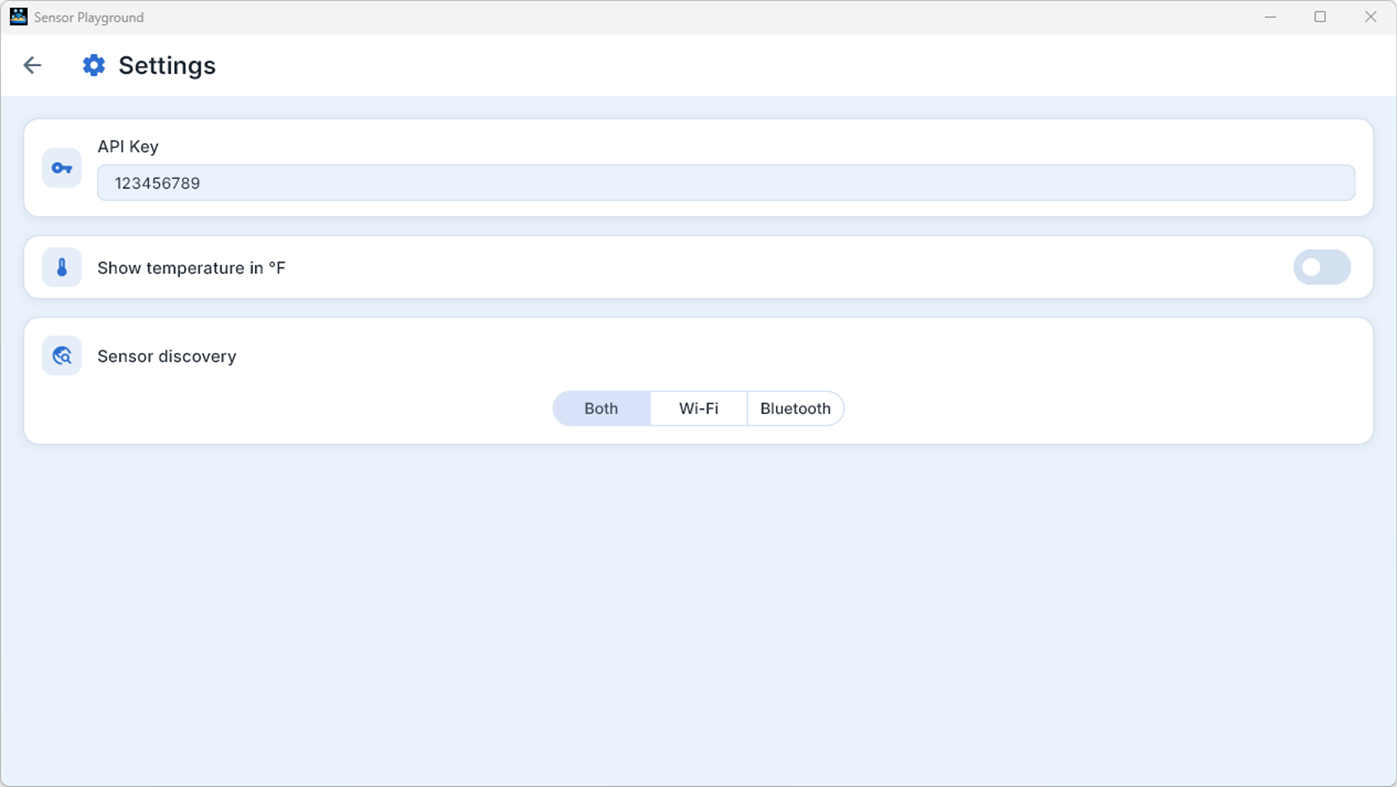Click the Sensor Playground app icon in title bar

(18, 17)
